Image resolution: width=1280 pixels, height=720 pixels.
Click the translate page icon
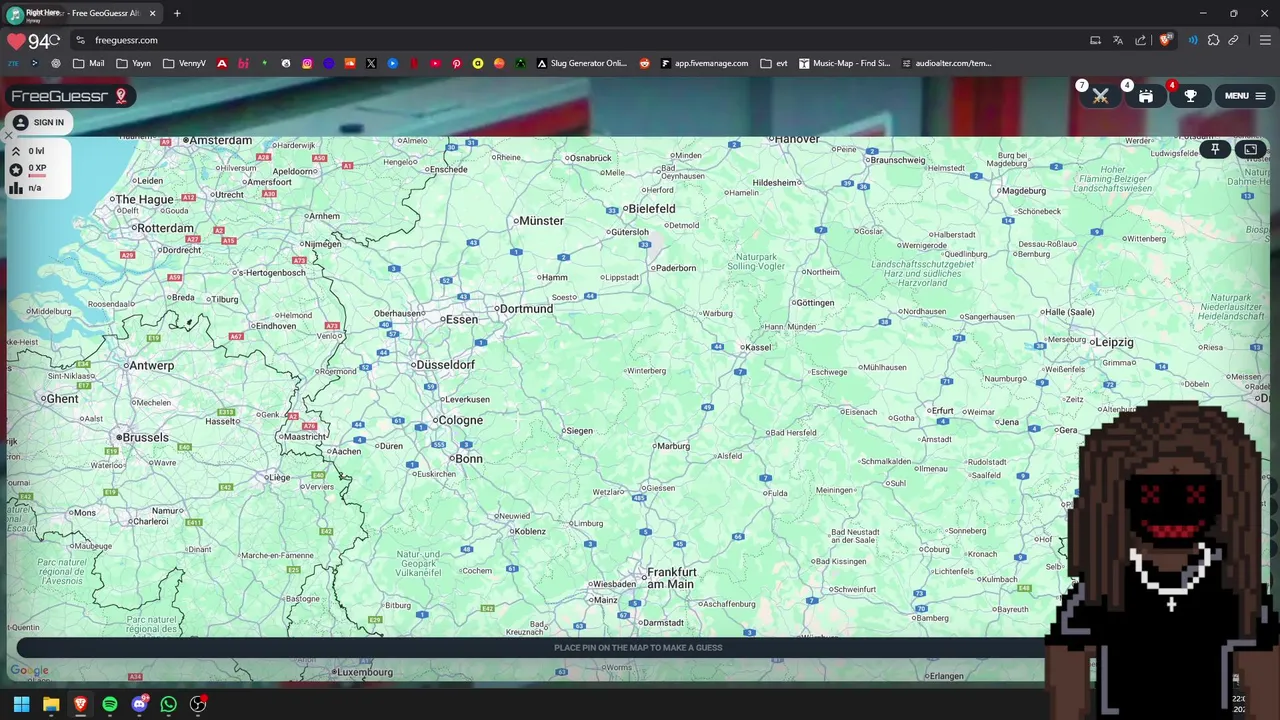pyautogui.click(x=1118, y=40)
